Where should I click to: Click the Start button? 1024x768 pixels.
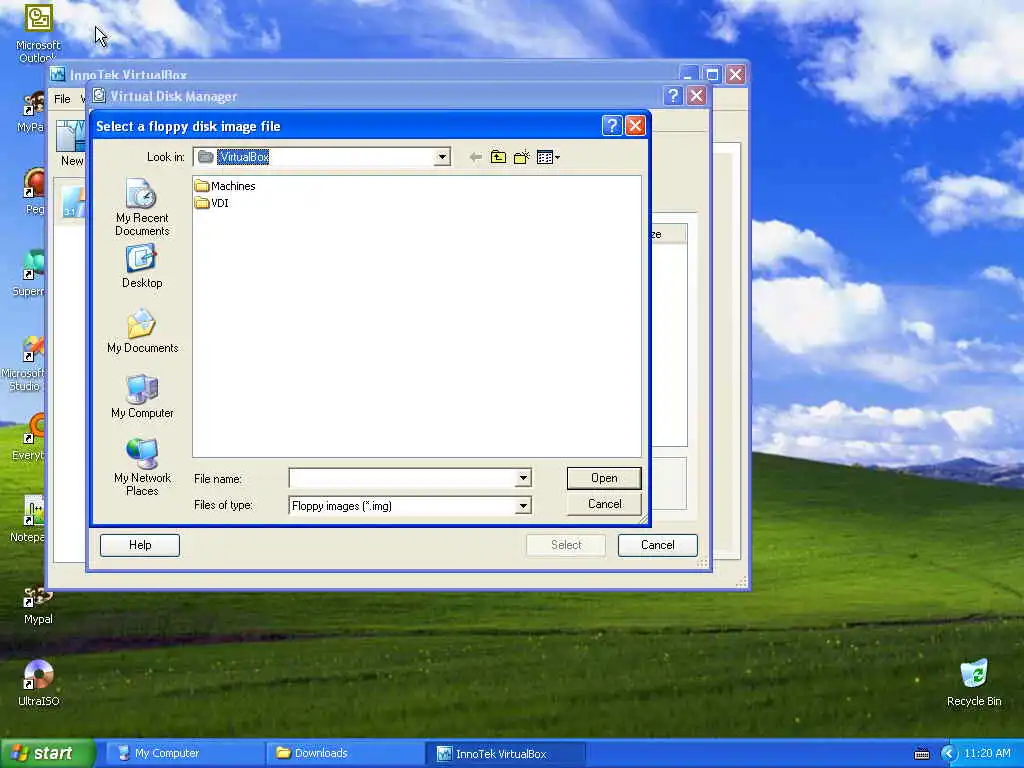click(47, 754)
